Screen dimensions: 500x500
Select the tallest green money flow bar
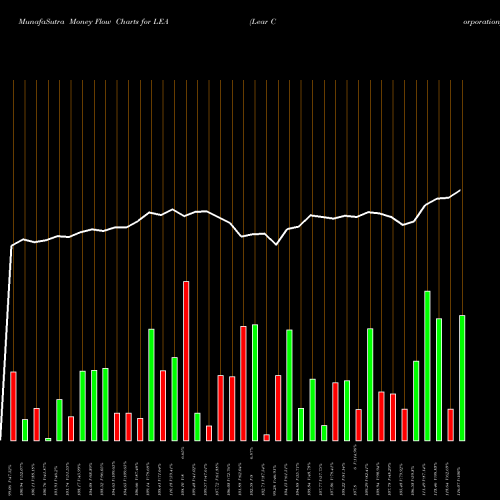click(427, 366)
